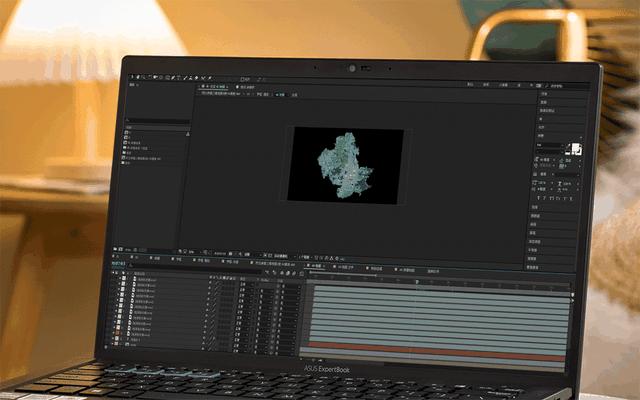Click the Project panel tab header
This screenshot has height=400, width=640.
(133, 85)
